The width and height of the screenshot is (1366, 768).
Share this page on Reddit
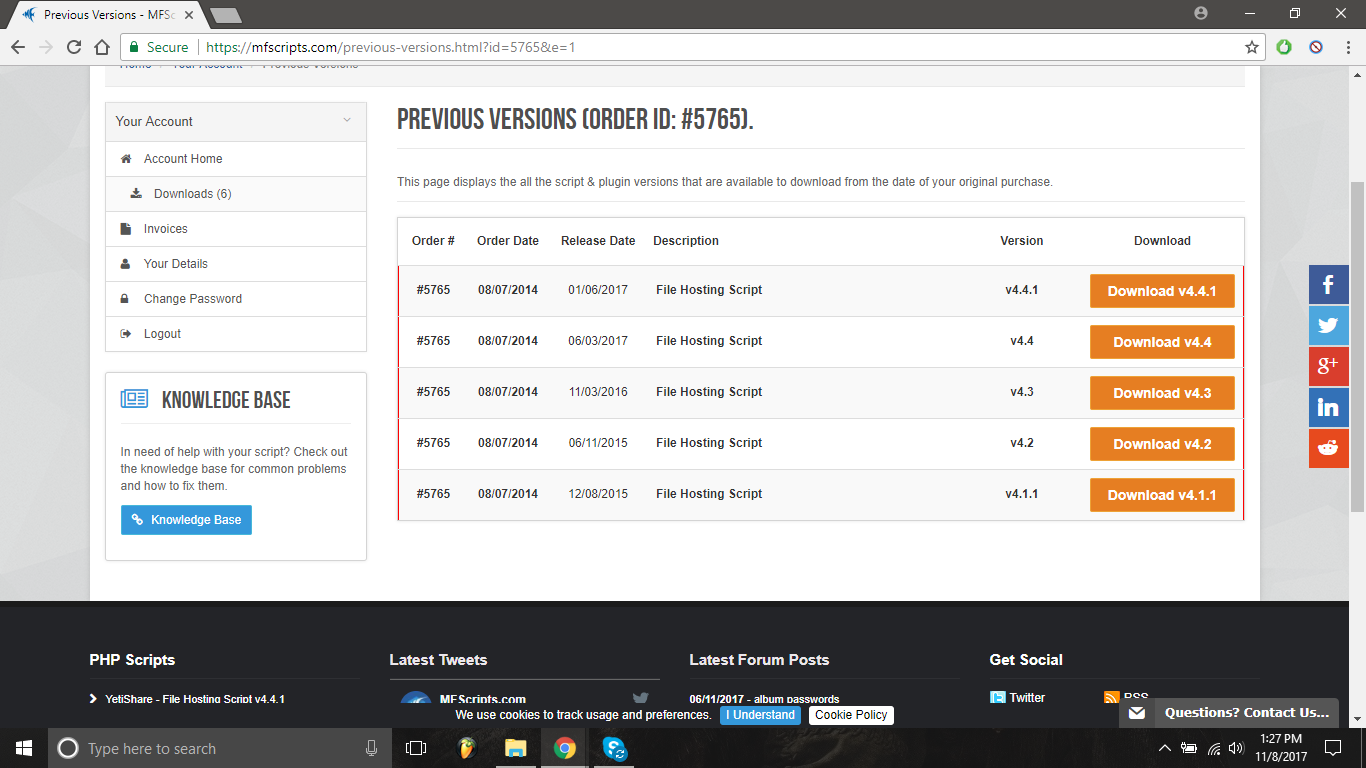[1328, 448]
